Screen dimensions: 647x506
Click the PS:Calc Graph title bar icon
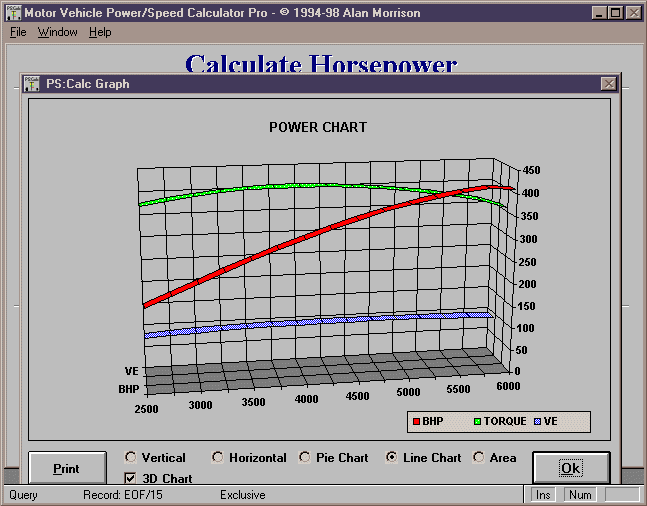pyautogui.click(x=32, y=84)
